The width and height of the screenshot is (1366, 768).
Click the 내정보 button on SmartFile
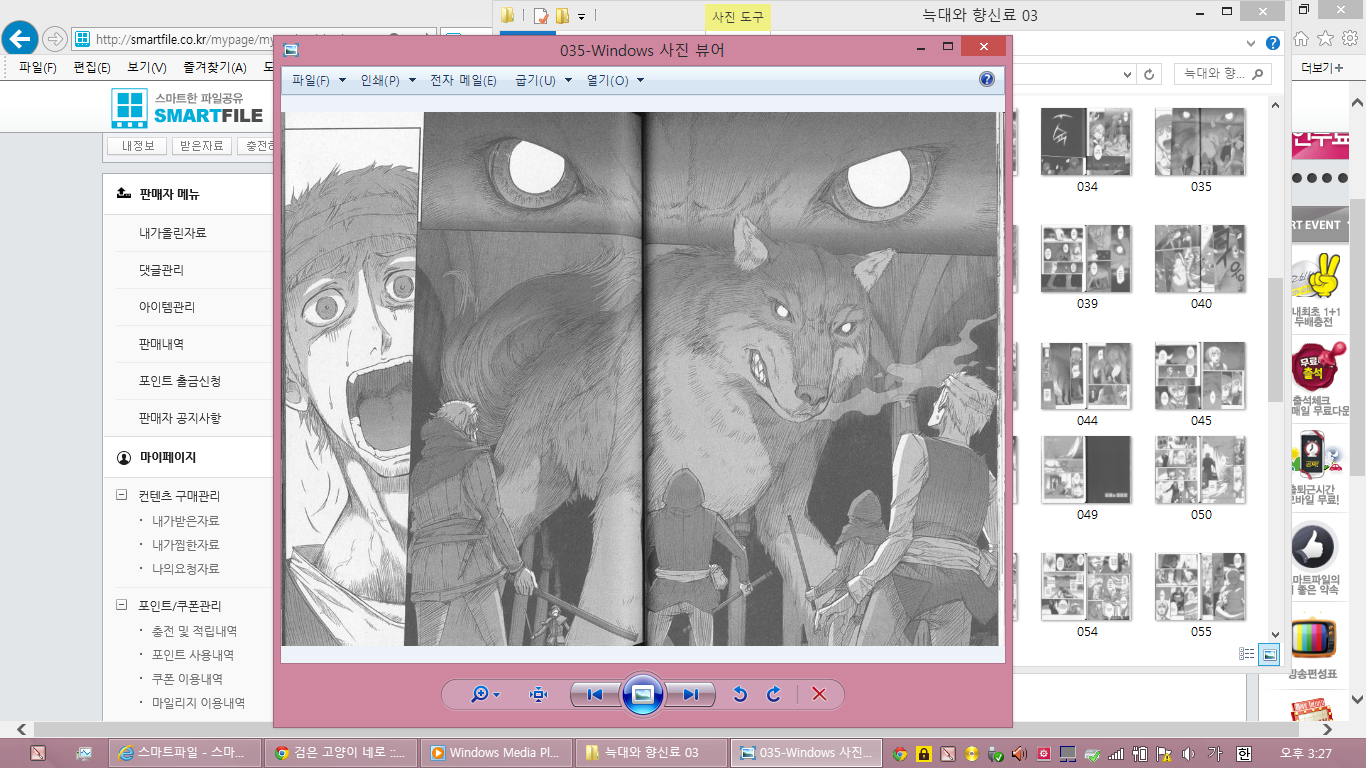click(137, 146)
